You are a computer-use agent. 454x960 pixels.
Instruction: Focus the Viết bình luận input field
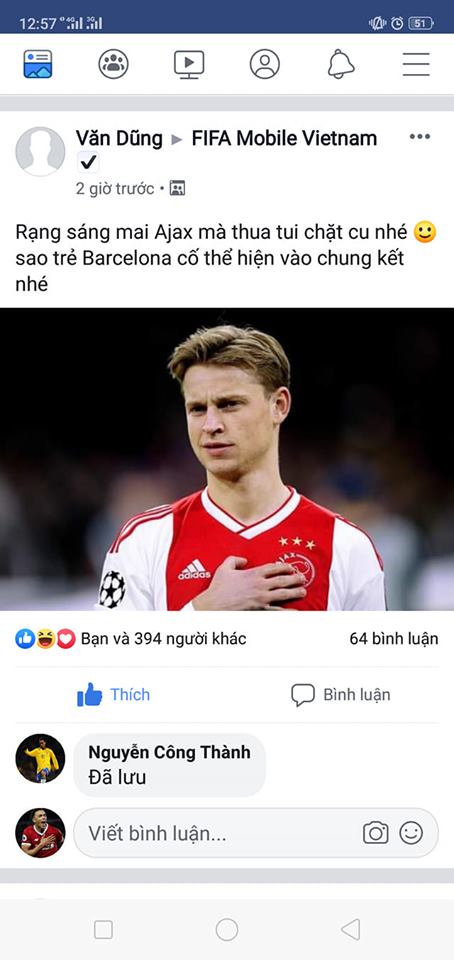click(x=256, y=833)
